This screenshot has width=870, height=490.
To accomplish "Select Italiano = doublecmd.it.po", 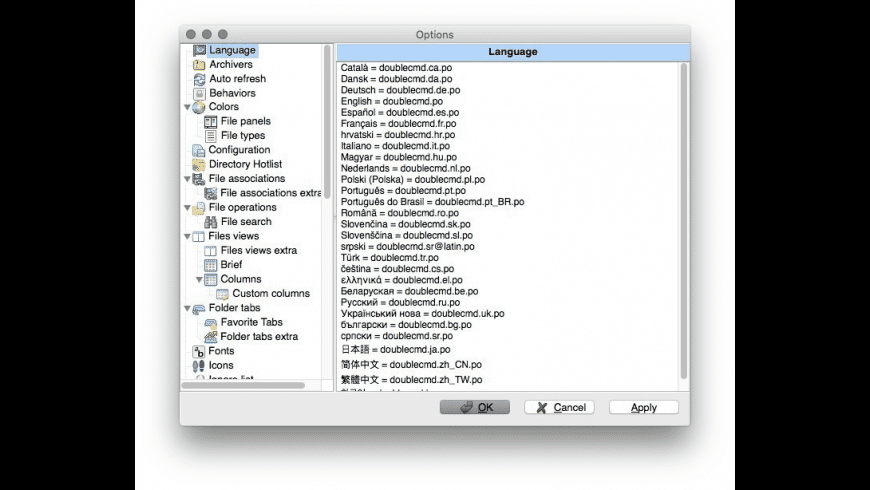I will pyautogui.click(x=395, y=146).
